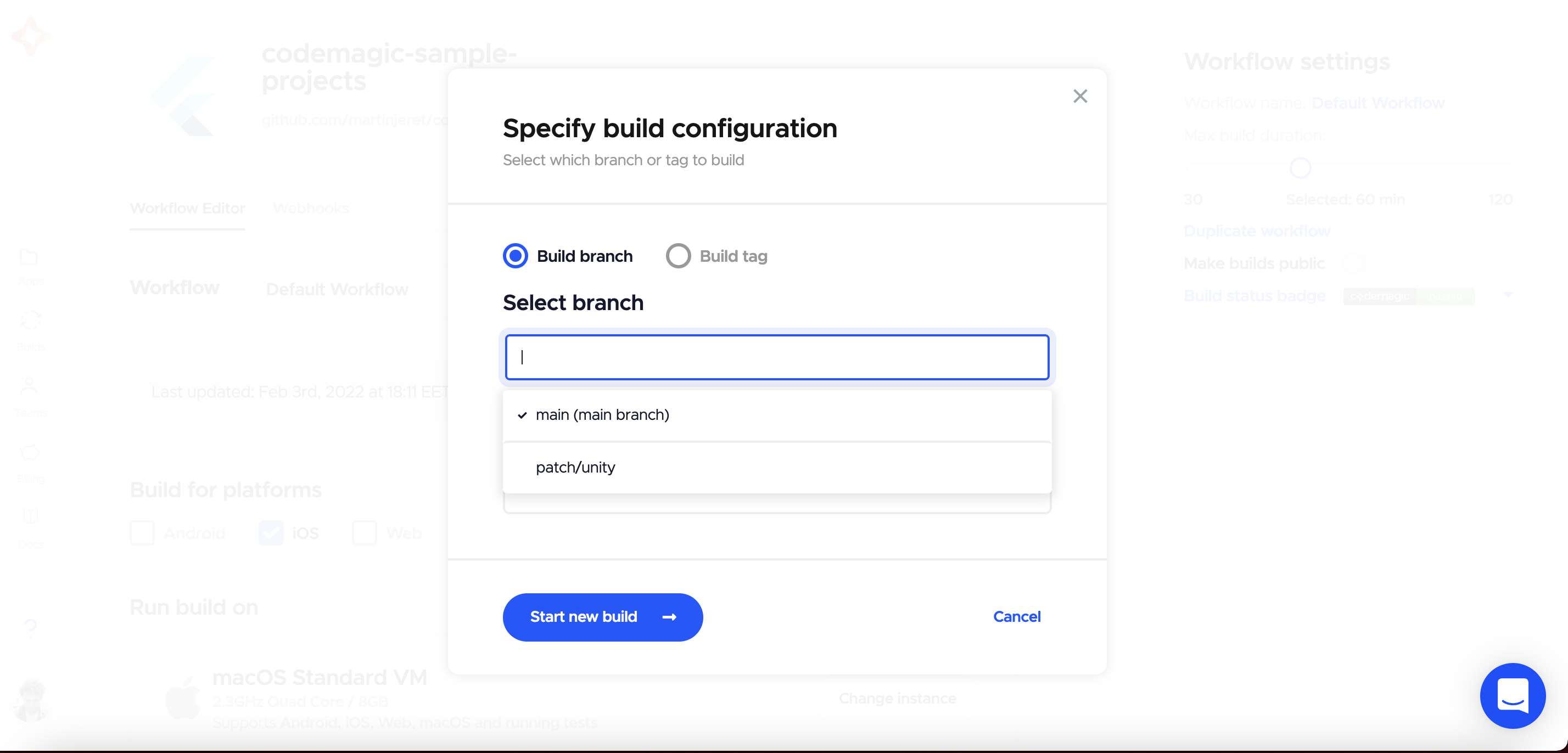Click the Codemagic logo
This screenshot has width=1568, height=753.
click(30, 36)
